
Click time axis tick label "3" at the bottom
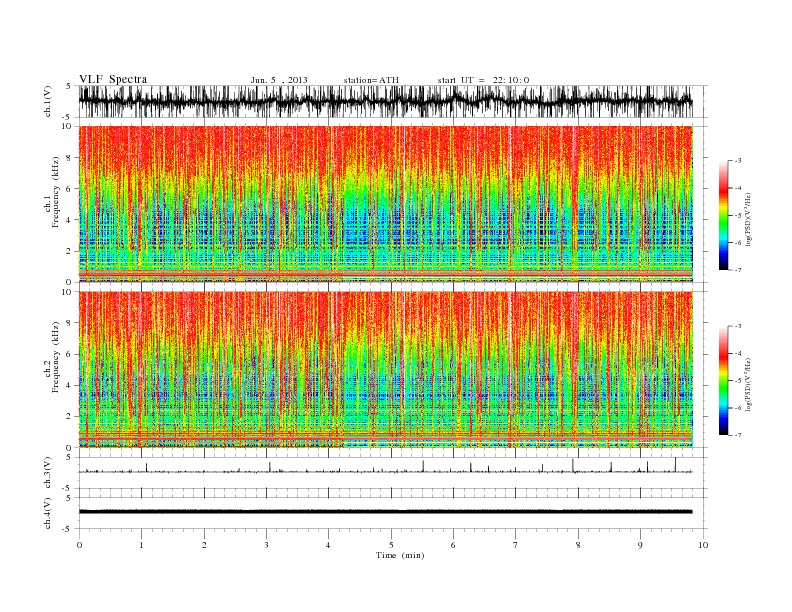coord(266,545)
